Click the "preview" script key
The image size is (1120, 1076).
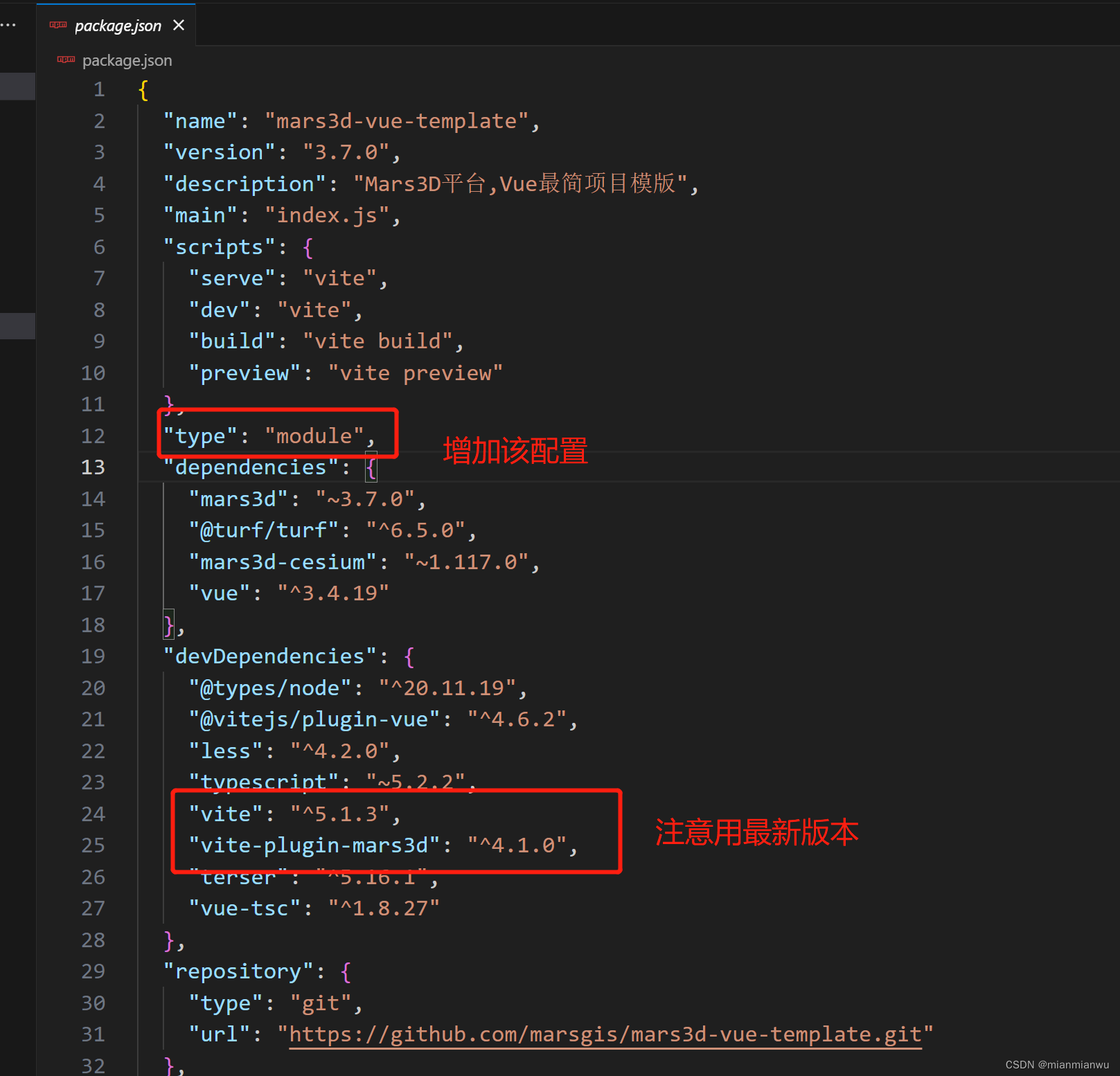tap(245, 373)
